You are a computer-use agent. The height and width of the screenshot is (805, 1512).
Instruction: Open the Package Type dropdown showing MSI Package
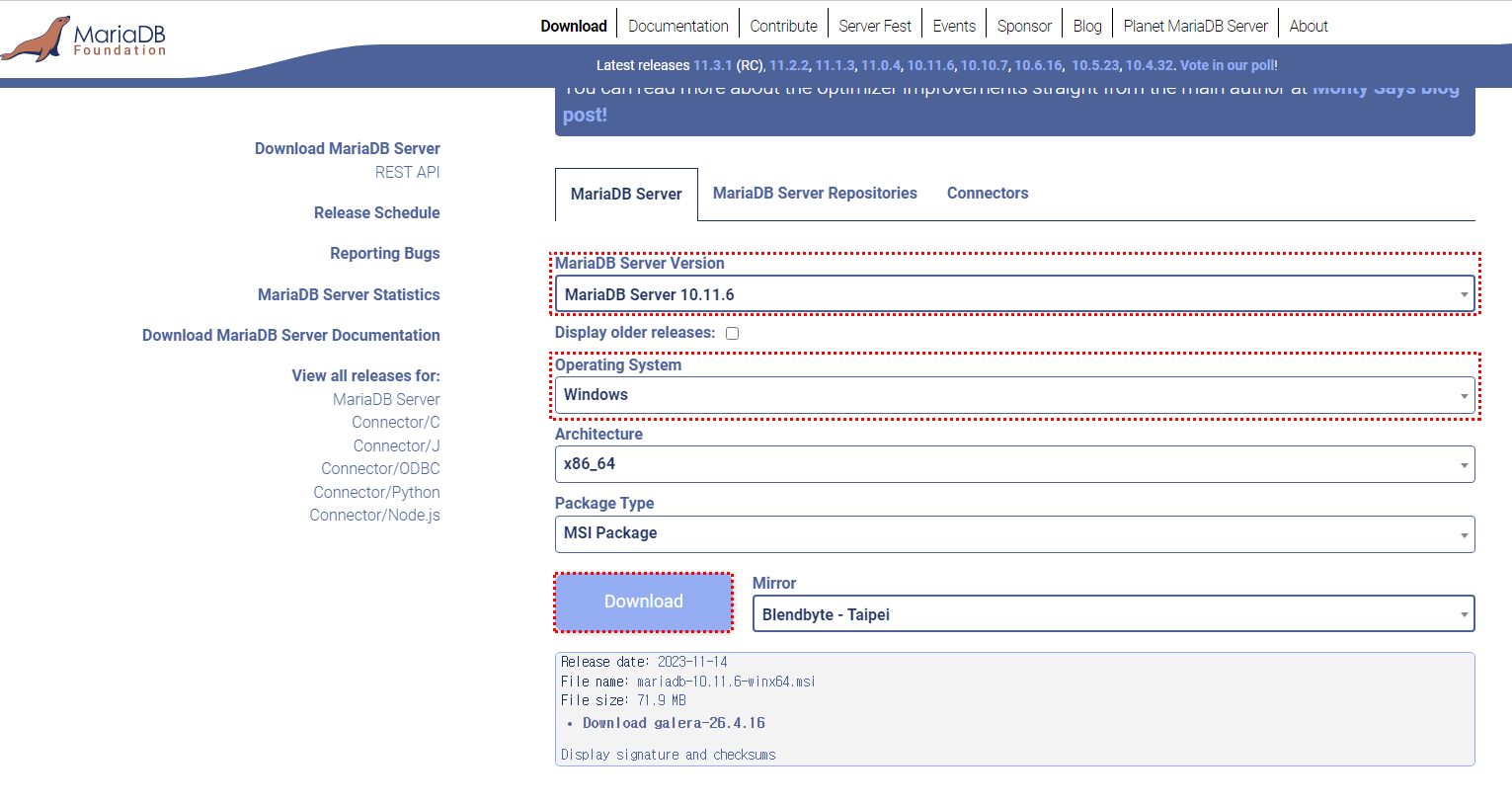[1014, 533]
